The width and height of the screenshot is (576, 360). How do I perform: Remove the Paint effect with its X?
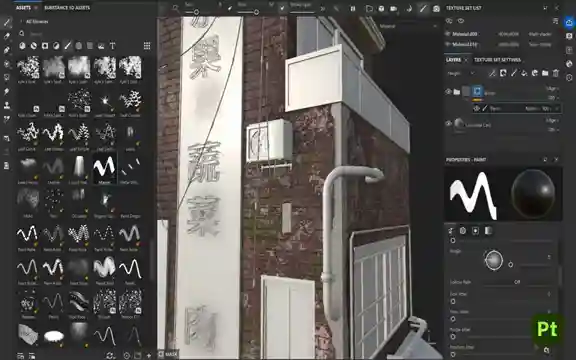coord(557,108)
